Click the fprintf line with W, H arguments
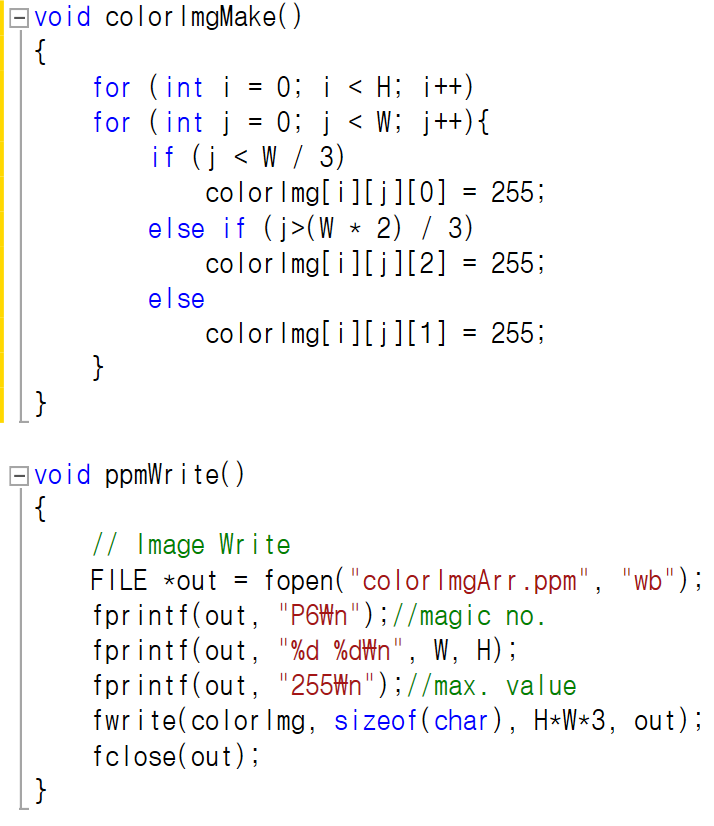Viewport: 714px width, 826px height. pyautogui.click(x=305, y=651)
